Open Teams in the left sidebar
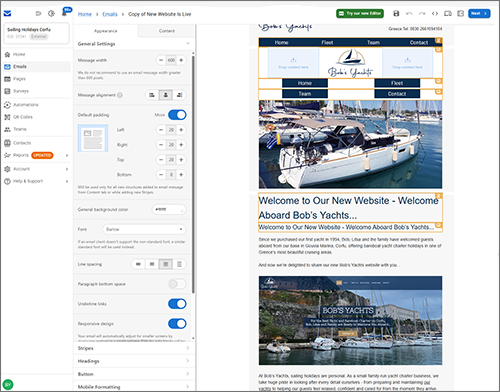500x392 pixels. 37,129
